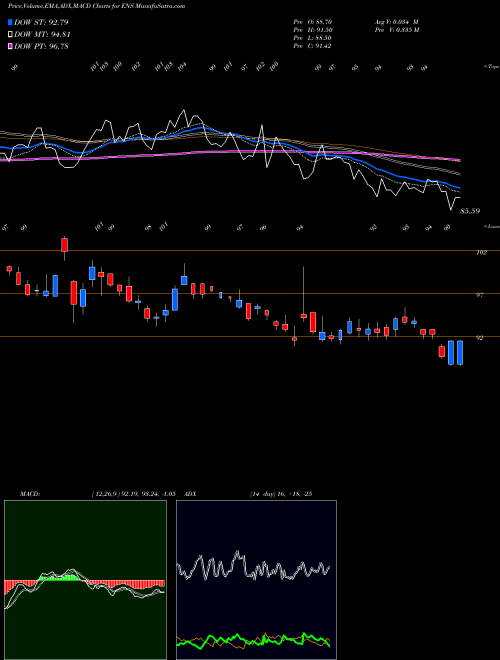Select the "DOW PT: 96.78" legend label
This screenshot has height=660, width=500.
click(x=41, y=46)
